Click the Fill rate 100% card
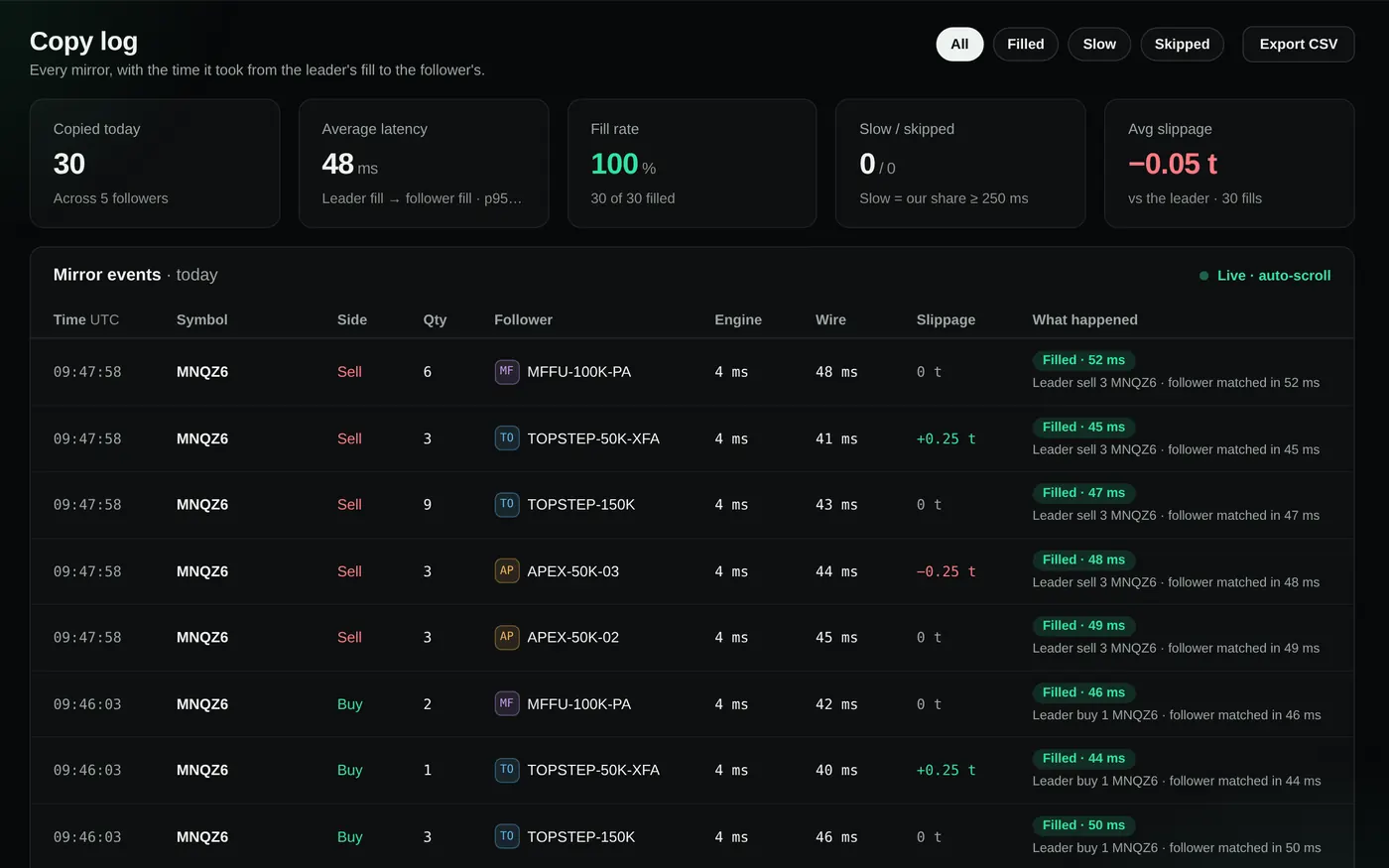1389x868 pixels. [x=692, y=164]
